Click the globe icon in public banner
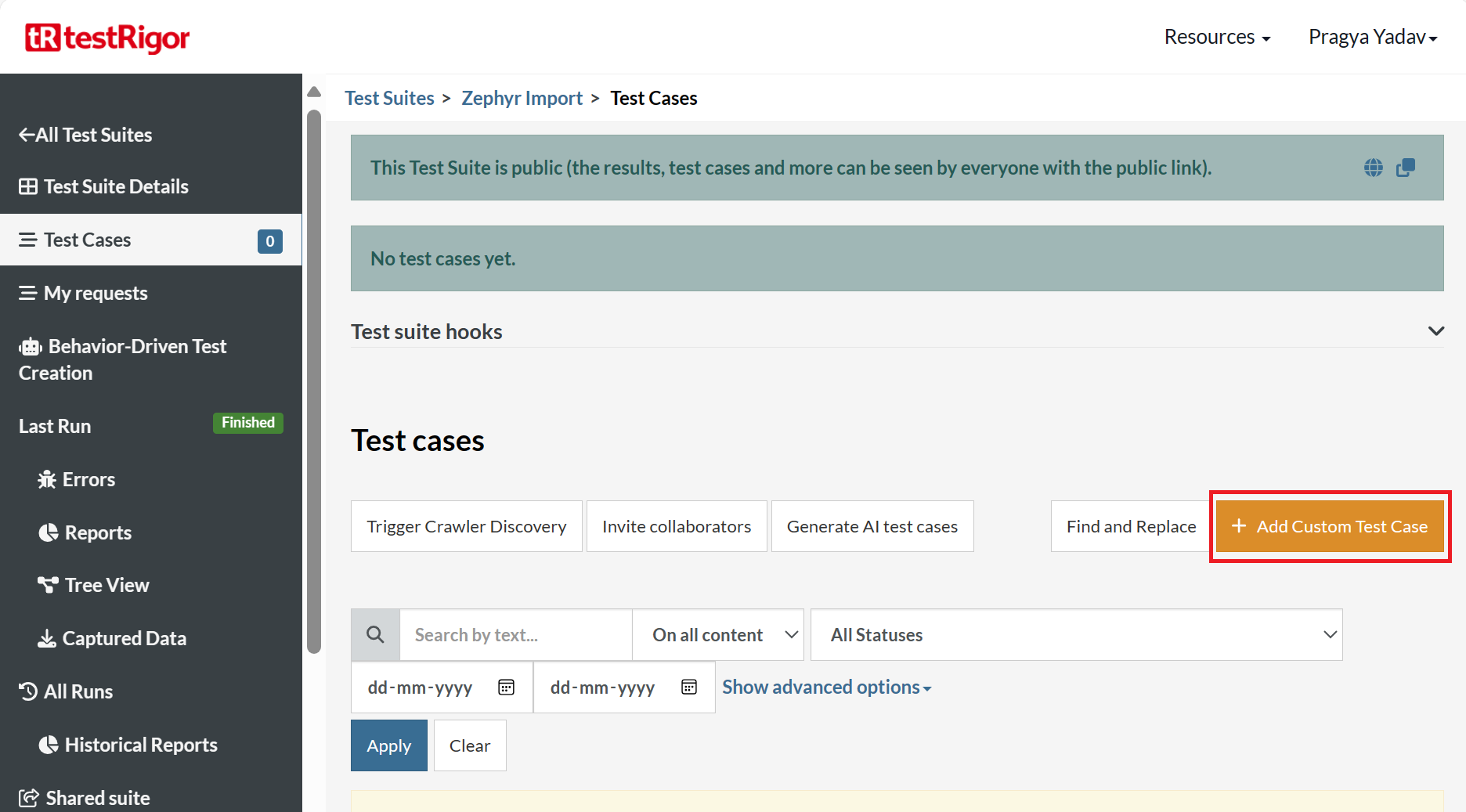The height and width of the screenshot is (812, 1466). click(1373, 168)
